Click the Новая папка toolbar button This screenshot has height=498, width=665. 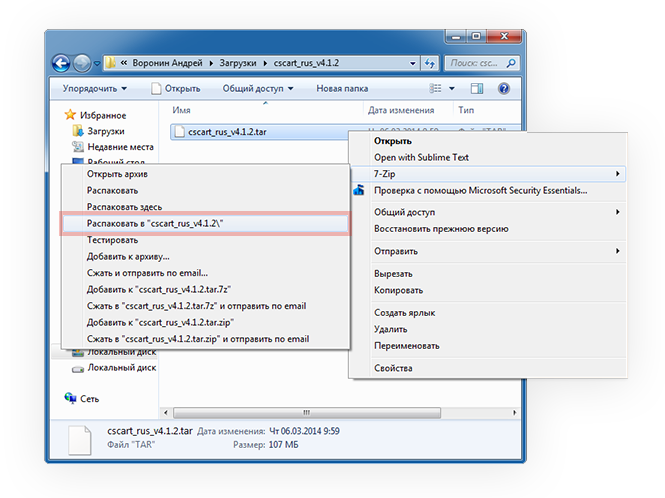pyautogui.click(x=342, y=88)
